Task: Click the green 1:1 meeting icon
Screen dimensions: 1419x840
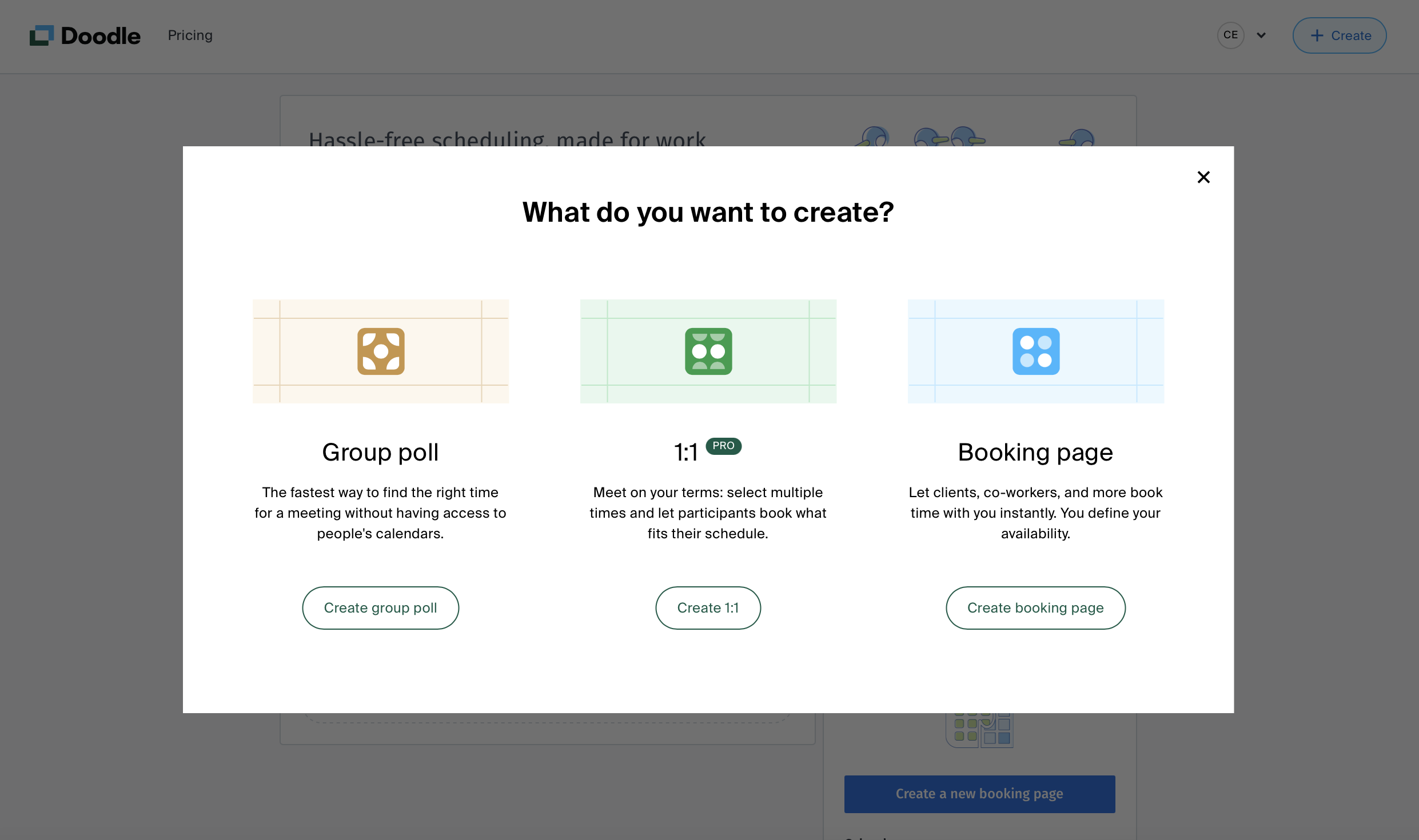Action: tap(708, 351)
